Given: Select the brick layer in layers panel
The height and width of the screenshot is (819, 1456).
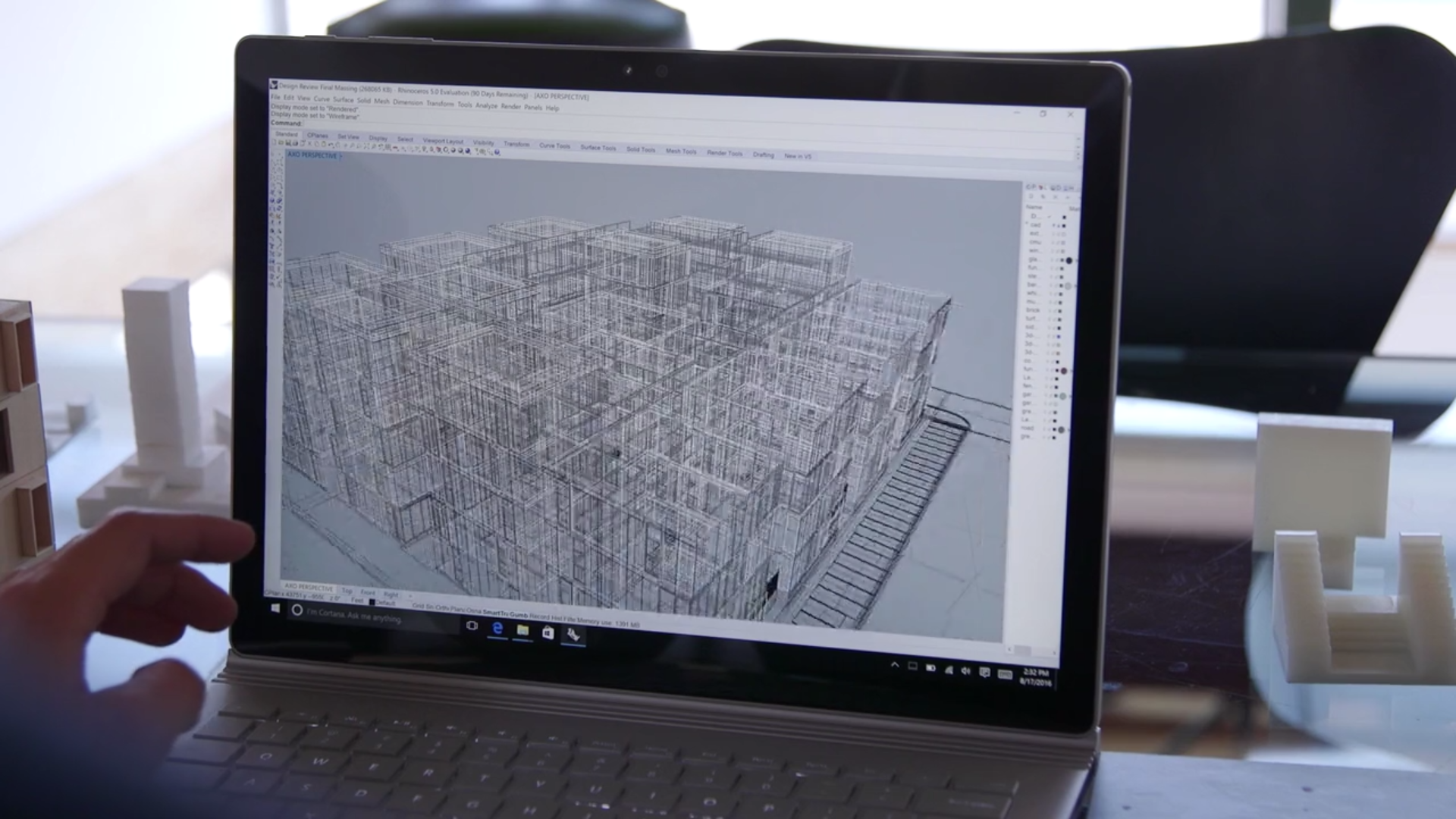Looking at the screenshot, I should (1033, 310).
